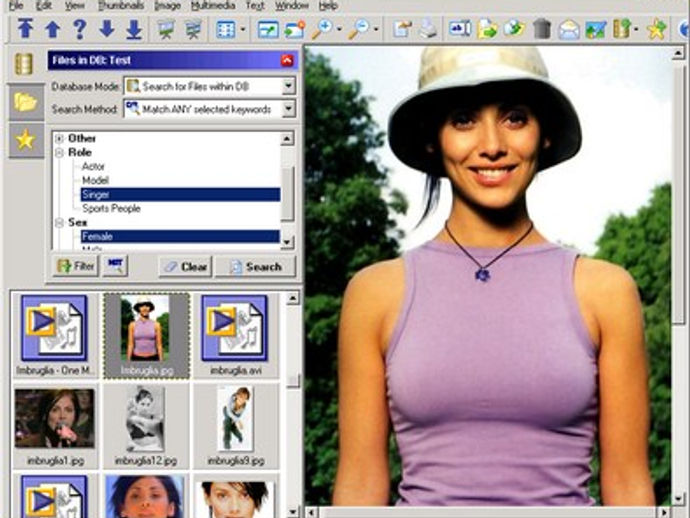The height and width of the screenshot is (518, 690).
Task: Click the Search button
Action: click(256, 267)
